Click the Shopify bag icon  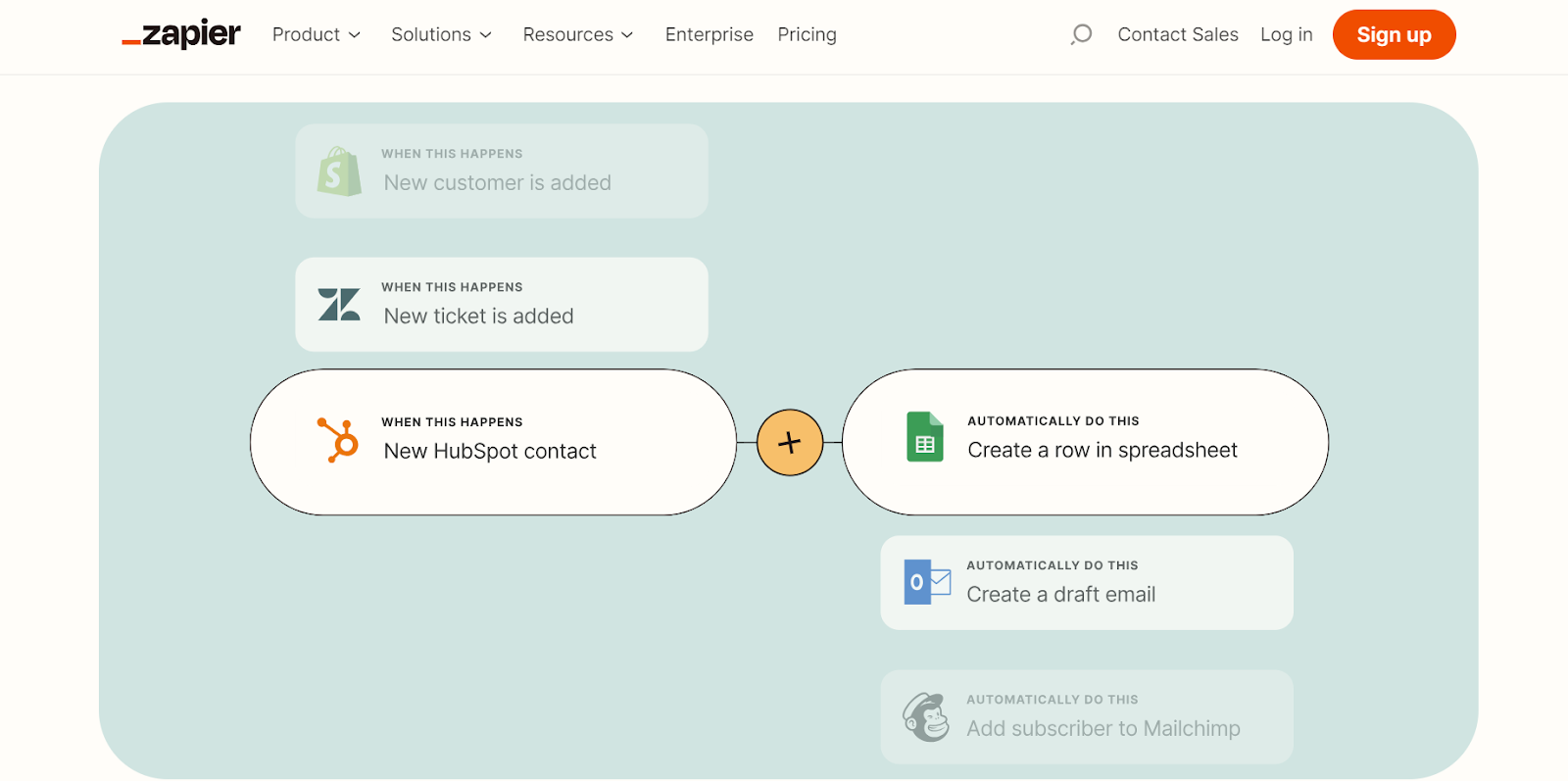pos(339,171)
